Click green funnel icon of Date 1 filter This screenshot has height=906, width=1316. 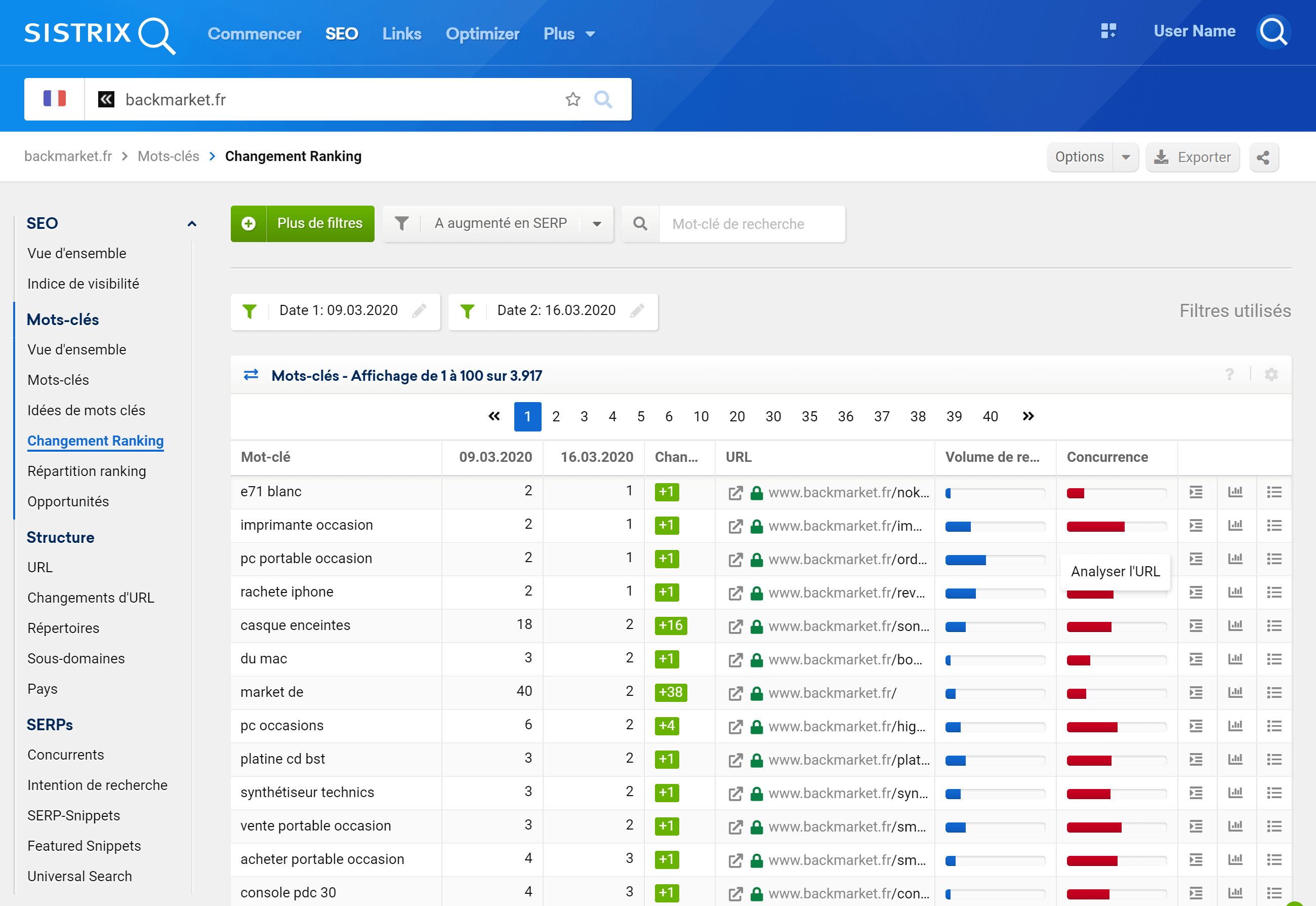point(250,311)
